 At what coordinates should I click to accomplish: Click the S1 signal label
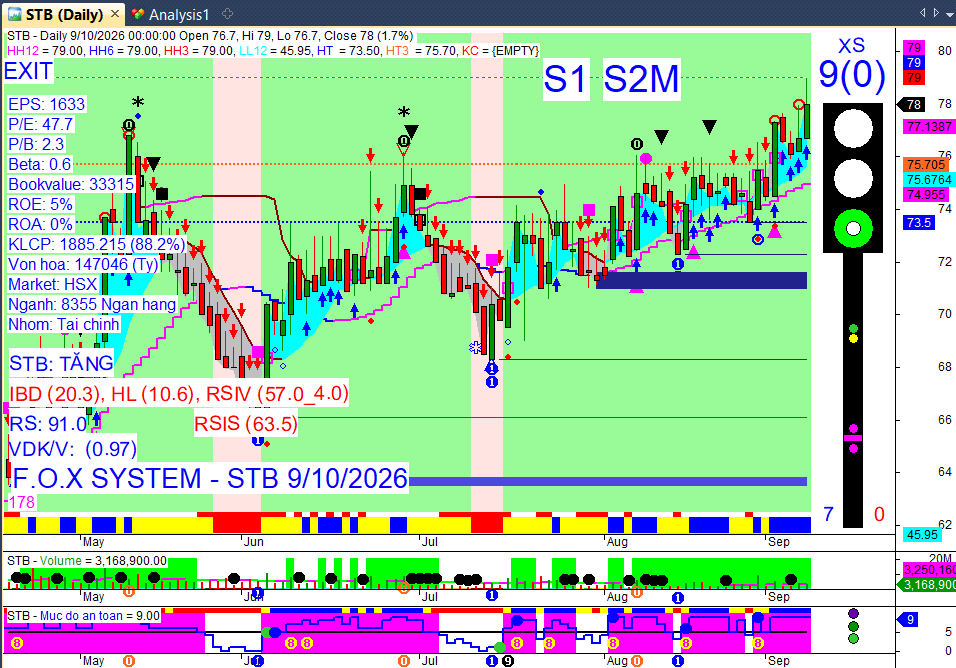tap(565, 79)
